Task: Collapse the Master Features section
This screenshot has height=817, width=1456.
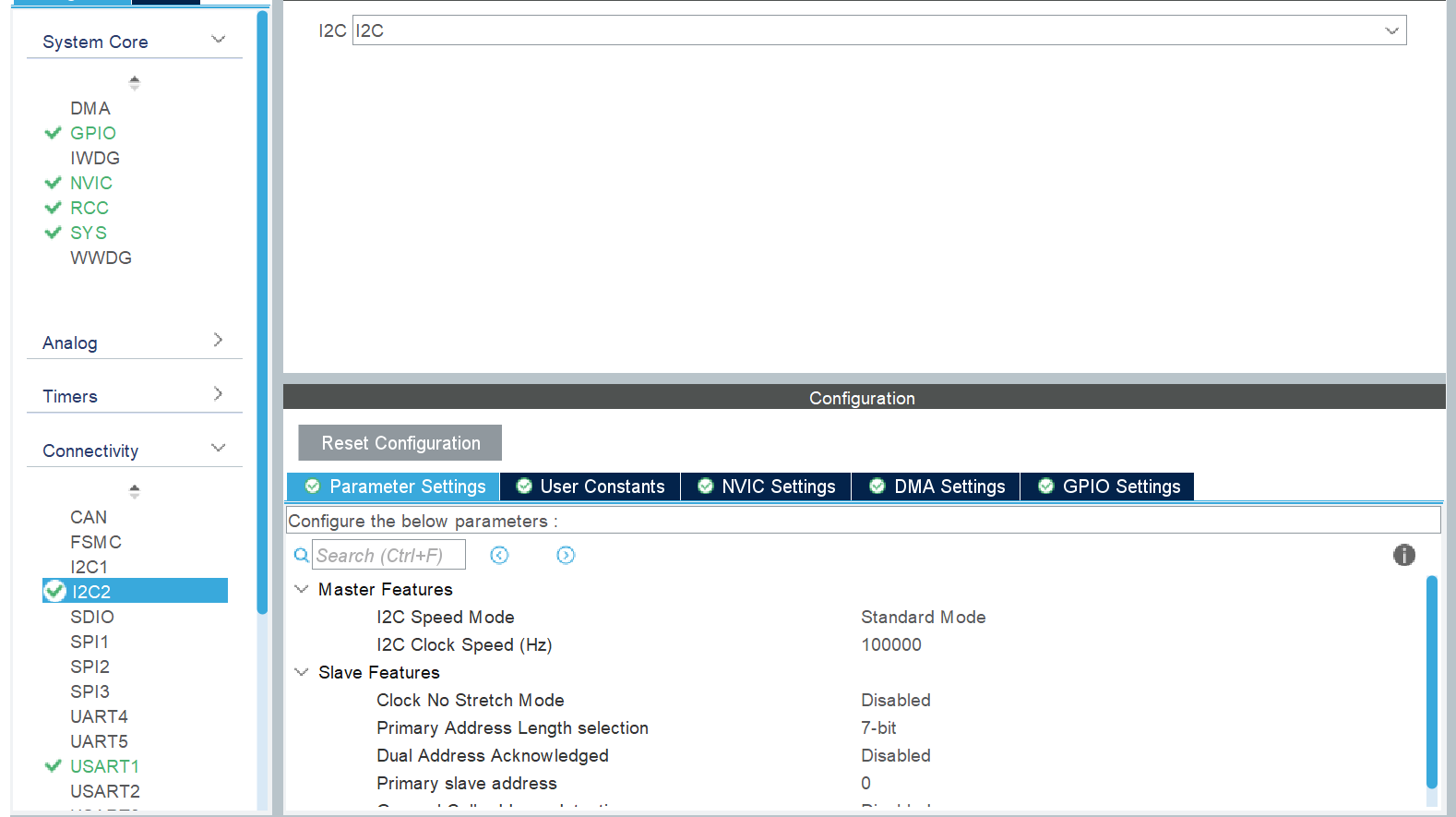Action: click(x=301, y=589)
